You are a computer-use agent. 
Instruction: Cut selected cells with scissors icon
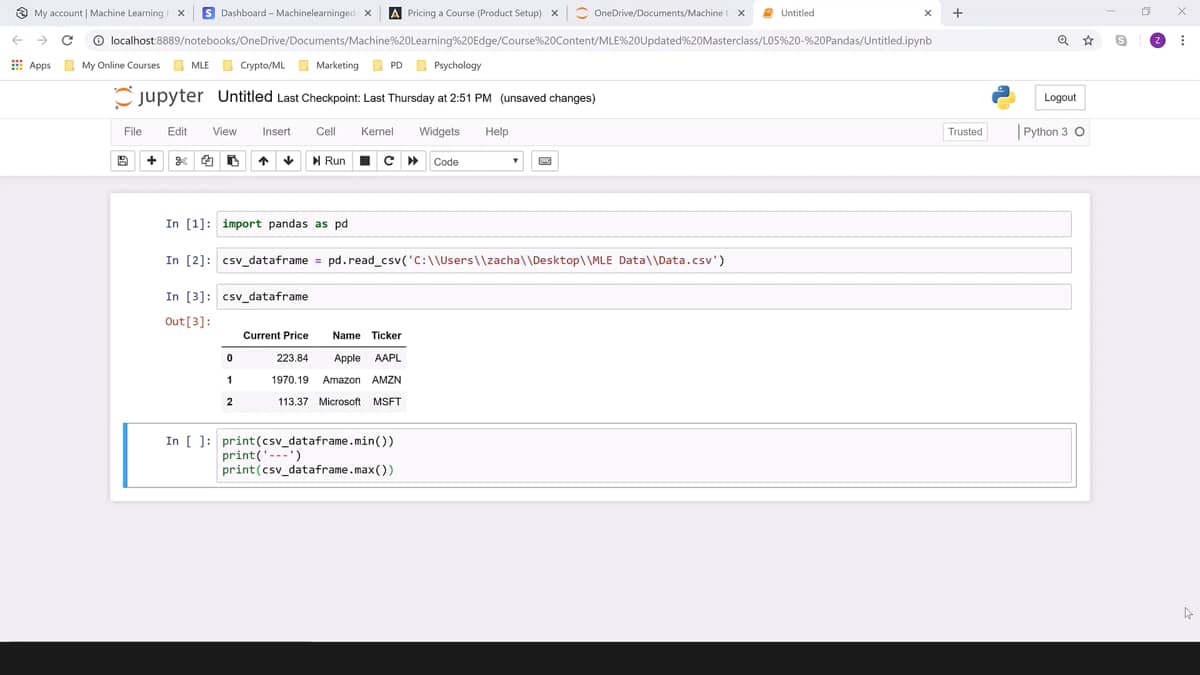[x=181, y=161]
